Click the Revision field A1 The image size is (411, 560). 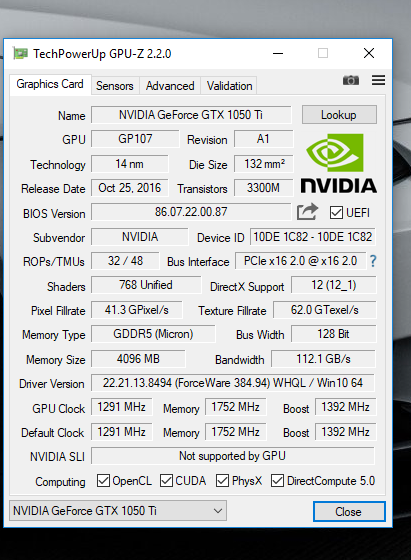point(264,139)
